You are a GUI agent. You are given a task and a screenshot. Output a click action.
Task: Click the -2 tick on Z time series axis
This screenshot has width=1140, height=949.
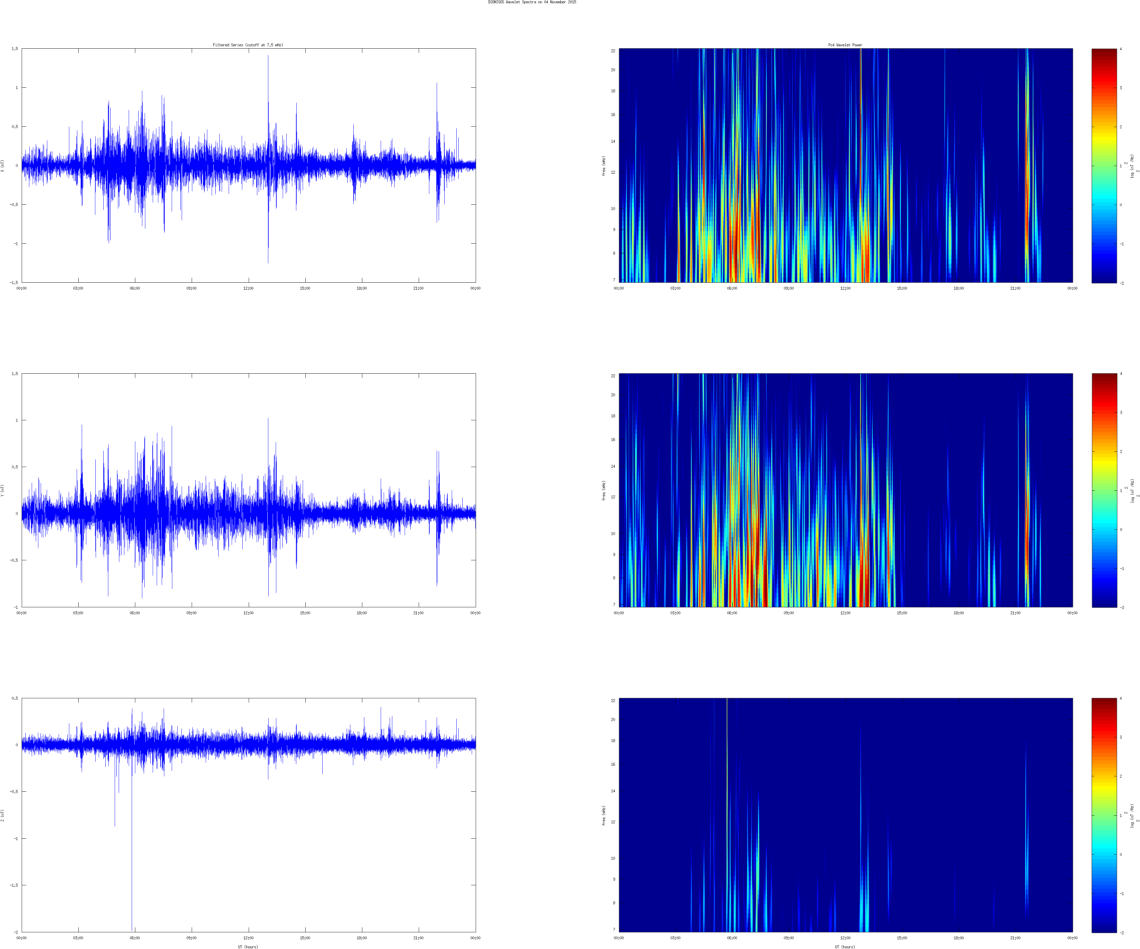coord(15,932)
